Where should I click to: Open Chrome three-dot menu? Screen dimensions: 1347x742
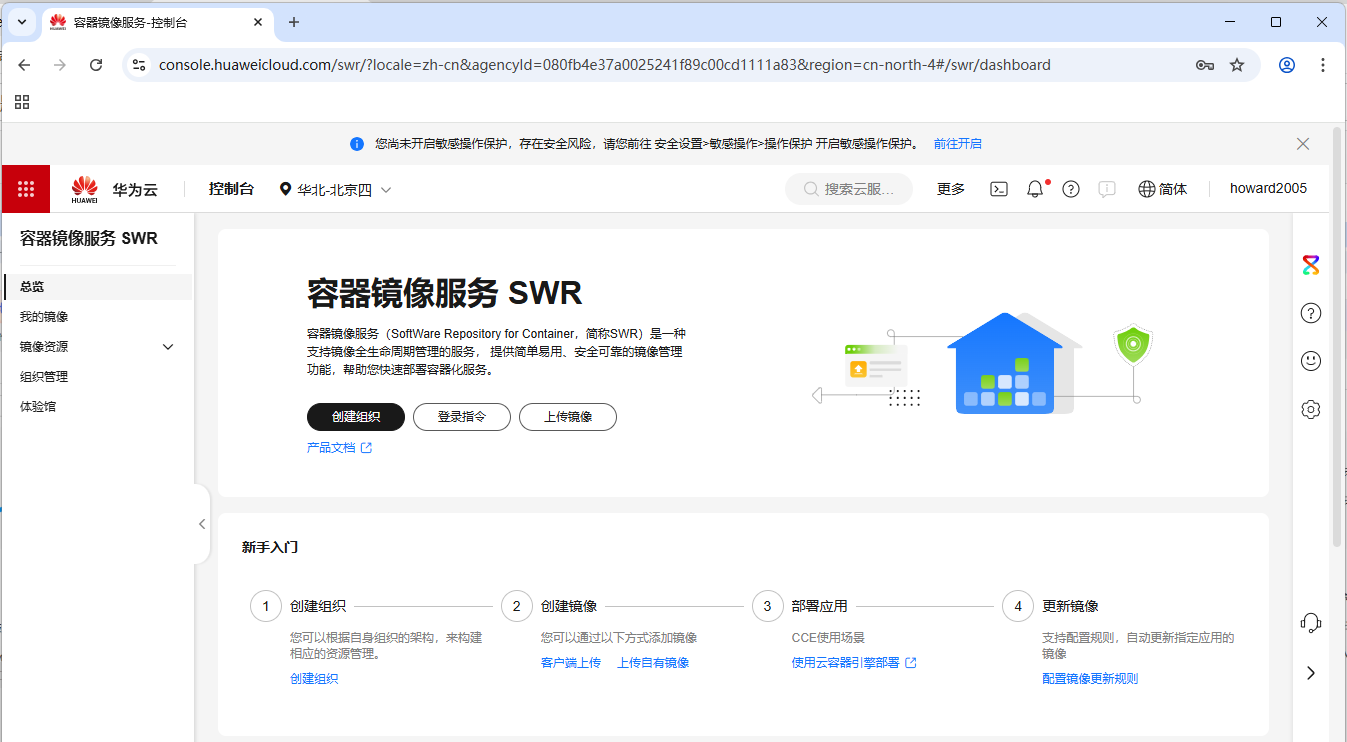coord(1323,65)
